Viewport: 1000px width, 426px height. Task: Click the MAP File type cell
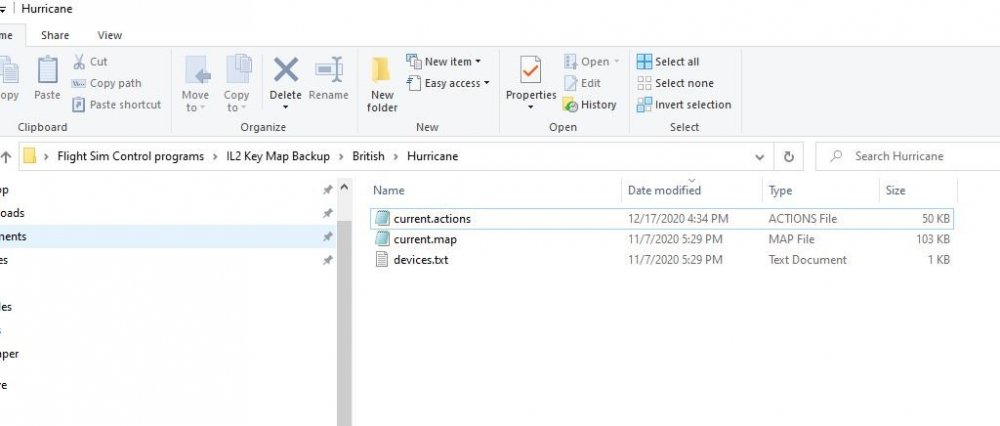tap(791, 239)
